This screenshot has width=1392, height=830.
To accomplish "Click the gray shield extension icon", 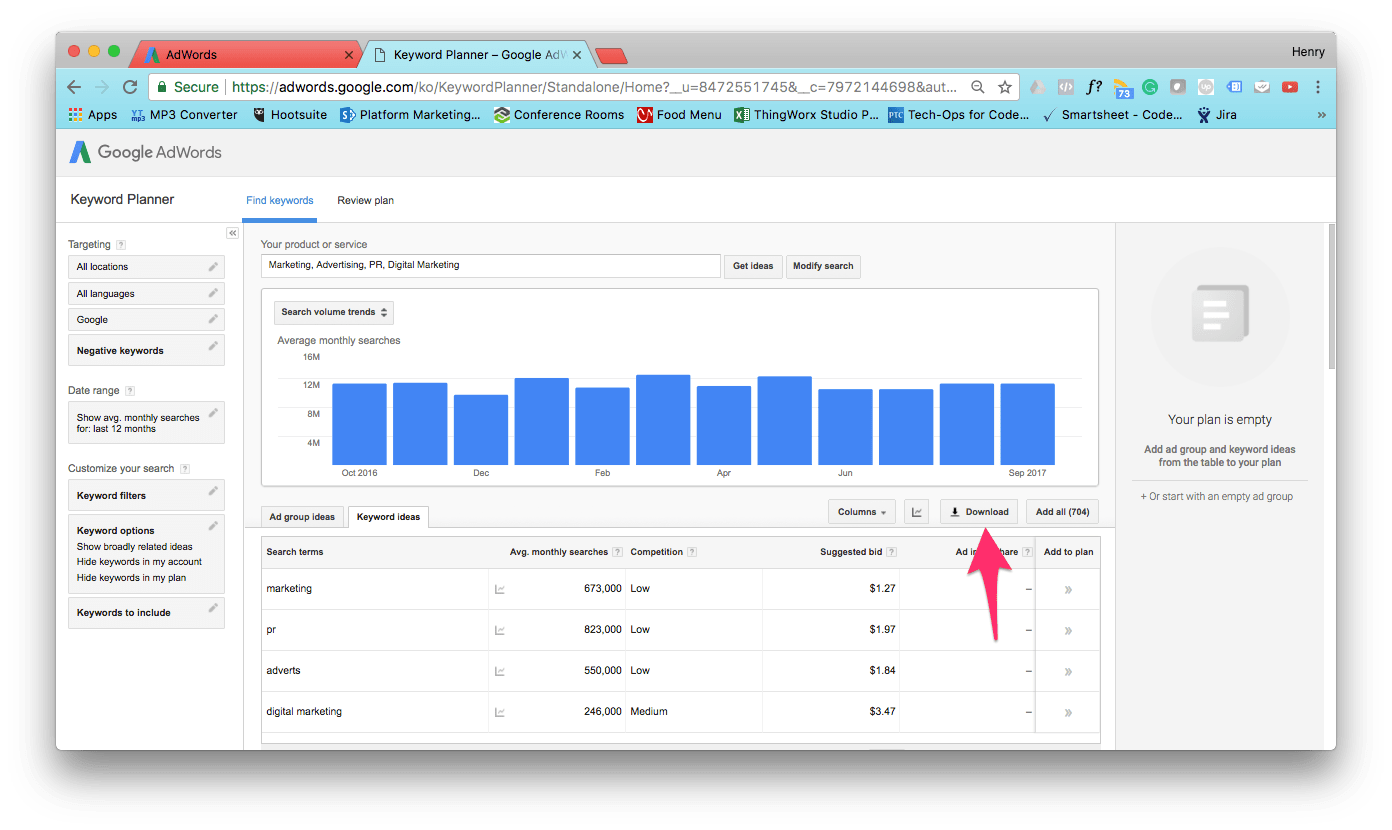I will click(1178, 87).
